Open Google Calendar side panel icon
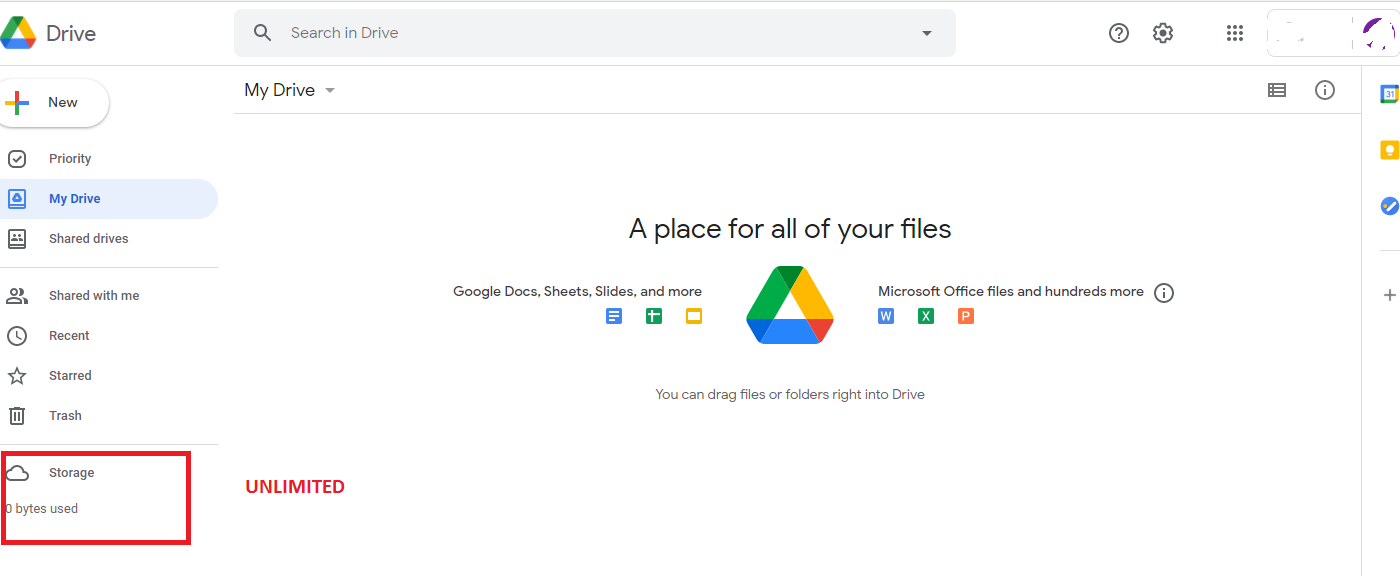Viewport: 1400px width, 576px height. (x=1389, y=94)
